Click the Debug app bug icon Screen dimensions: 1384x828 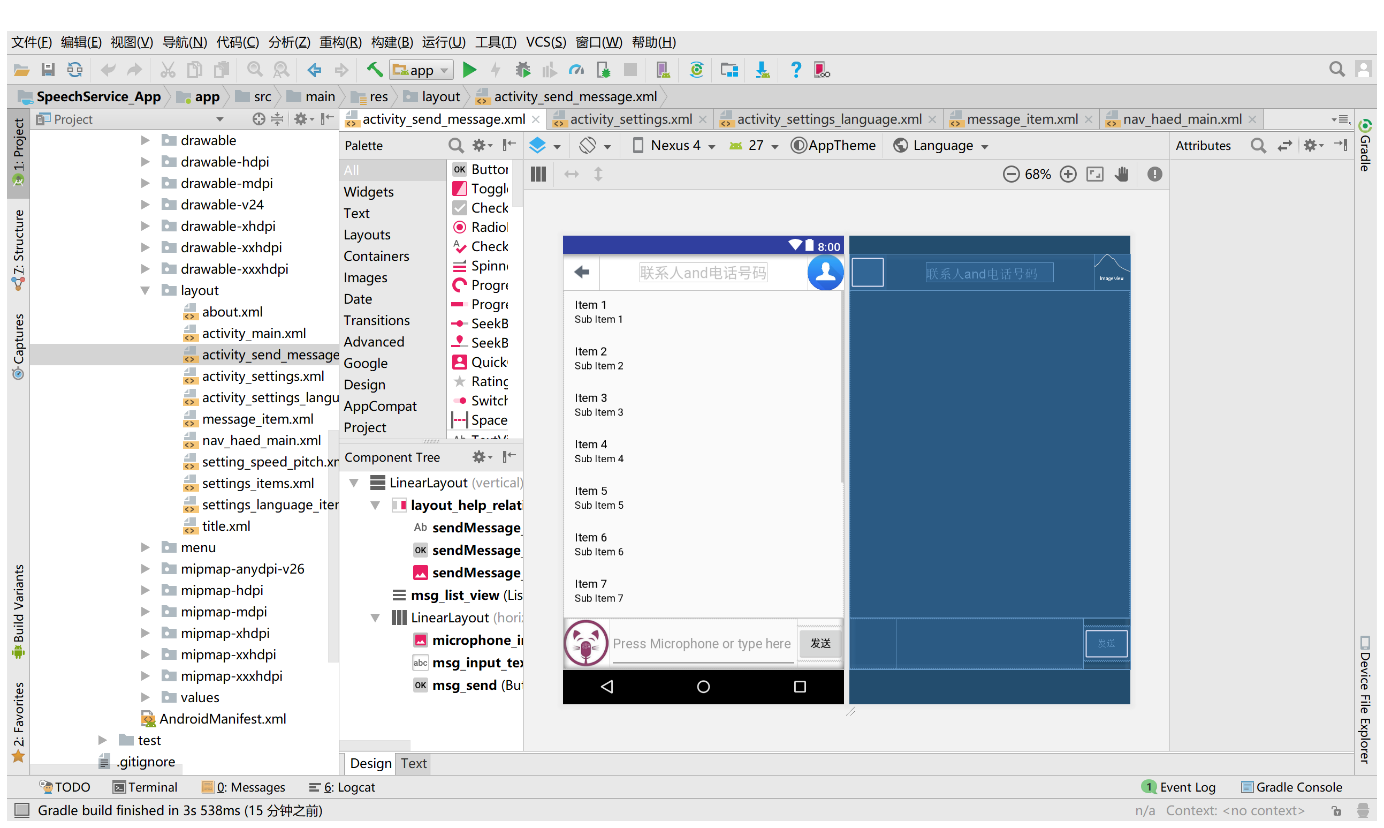[x=522, y=70]
